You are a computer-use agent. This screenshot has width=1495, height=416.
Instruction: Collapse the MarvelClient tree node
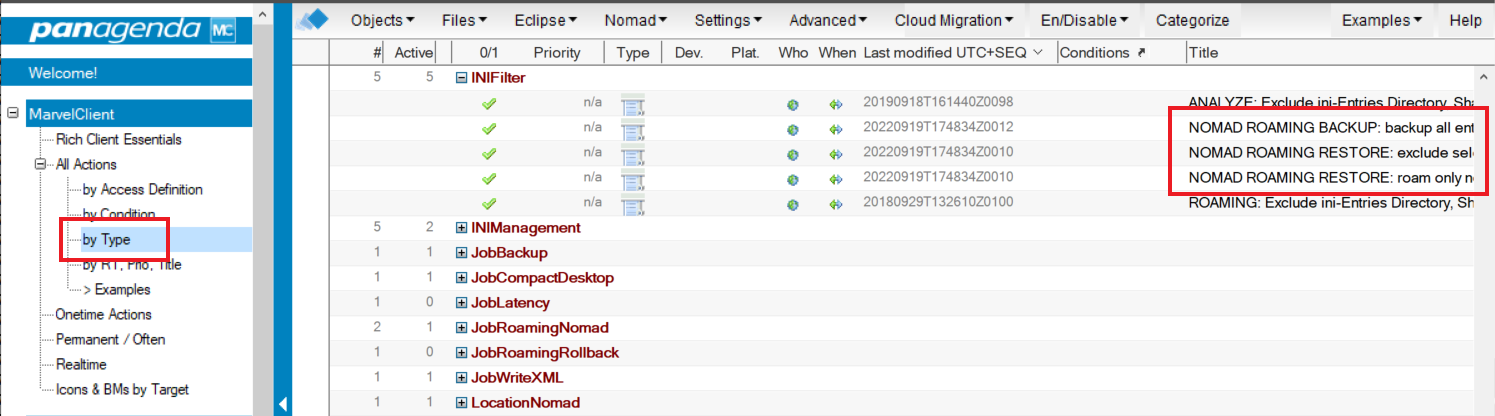[x=12, y=114]
